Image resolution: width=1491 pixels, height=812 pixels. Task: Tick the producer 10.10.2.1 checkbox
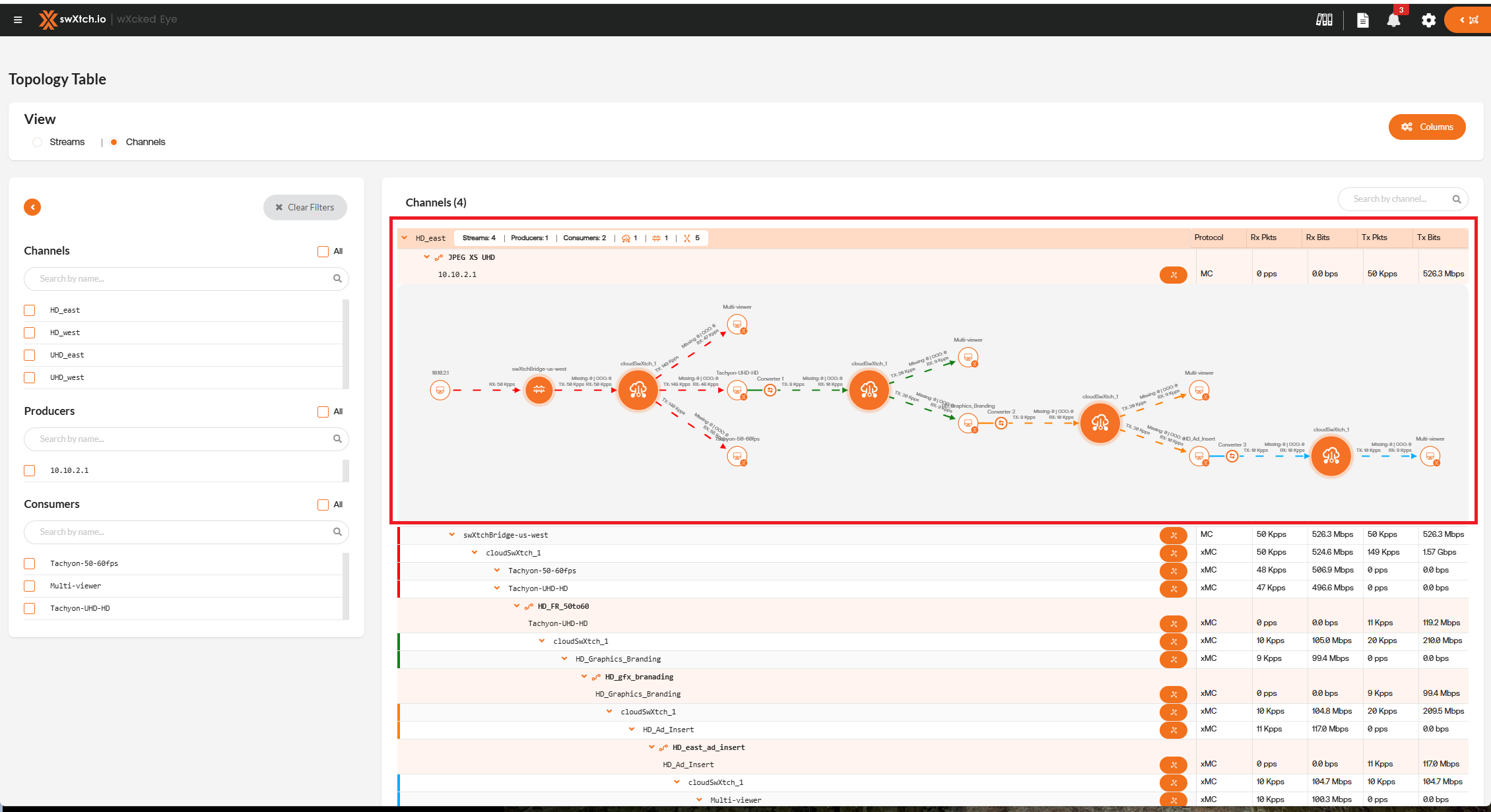tap(30, 470)
